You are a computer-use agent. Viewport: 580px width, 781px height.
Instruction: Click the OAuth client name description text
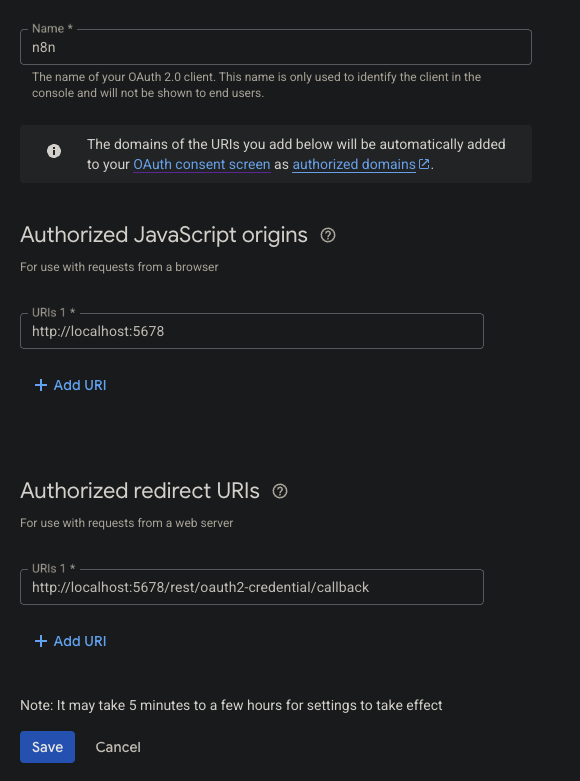(257, 85)
